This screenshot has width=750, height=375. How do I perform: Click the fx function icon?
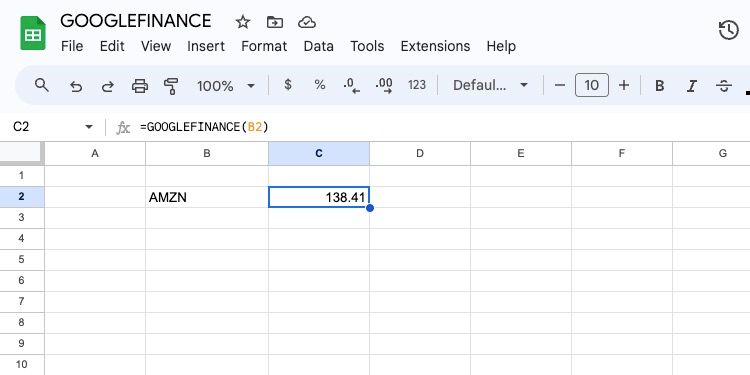pyautogui.click(x=123, y=128)
